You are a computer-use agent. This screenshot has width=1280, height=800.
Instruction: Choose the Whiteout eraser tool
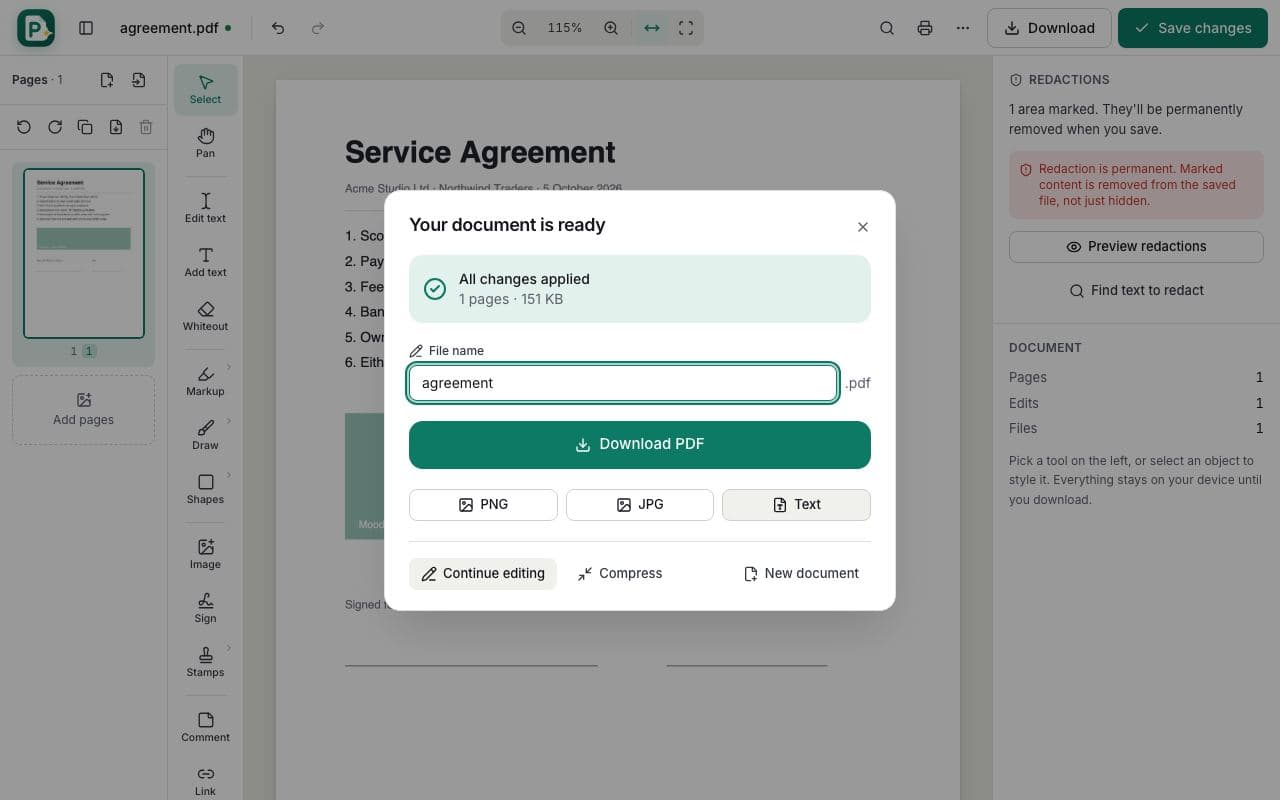tap(205, 316)
